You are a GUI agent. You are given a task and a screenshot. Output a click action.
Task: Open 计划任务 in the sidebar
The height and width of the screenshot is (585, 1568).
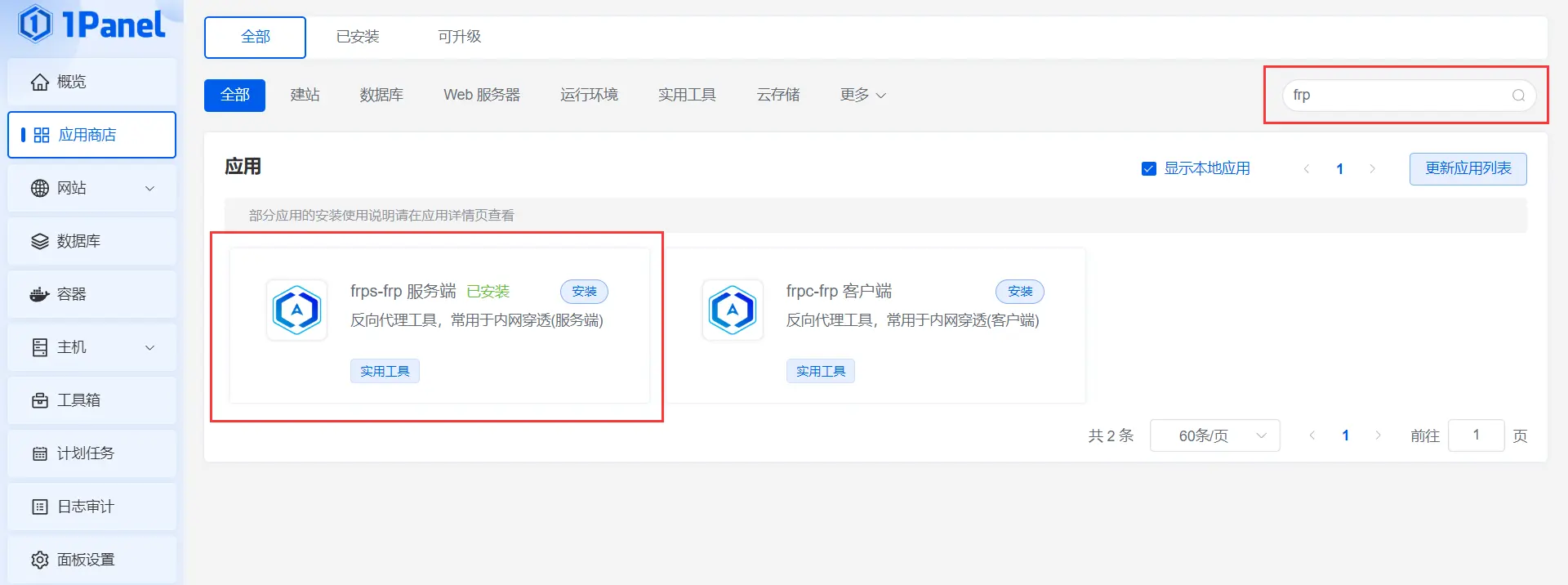[x=91, y=453]
